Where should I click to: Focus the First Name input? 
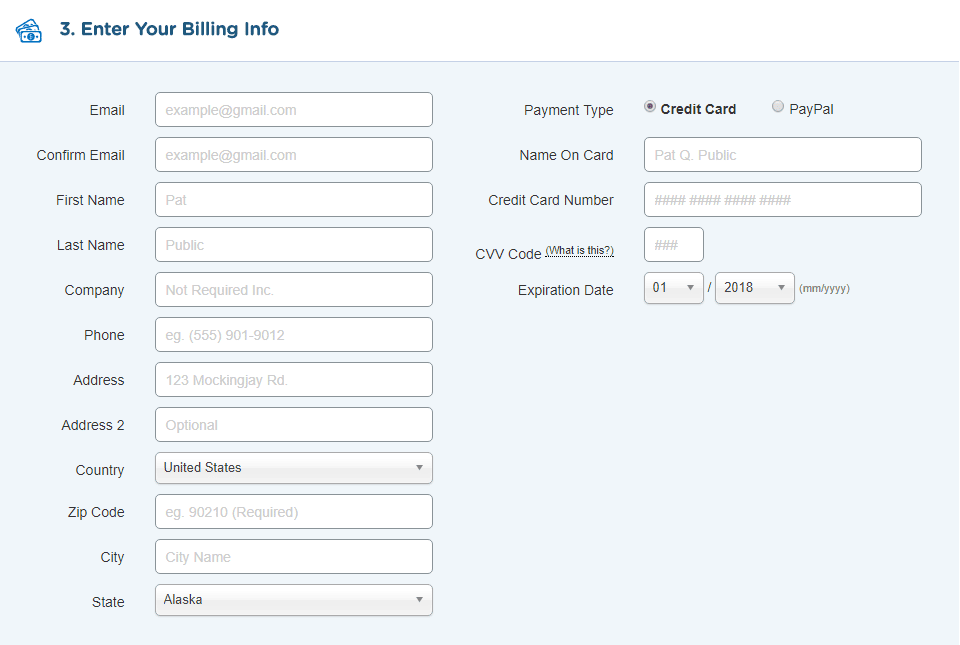click(x=293, y=199)
